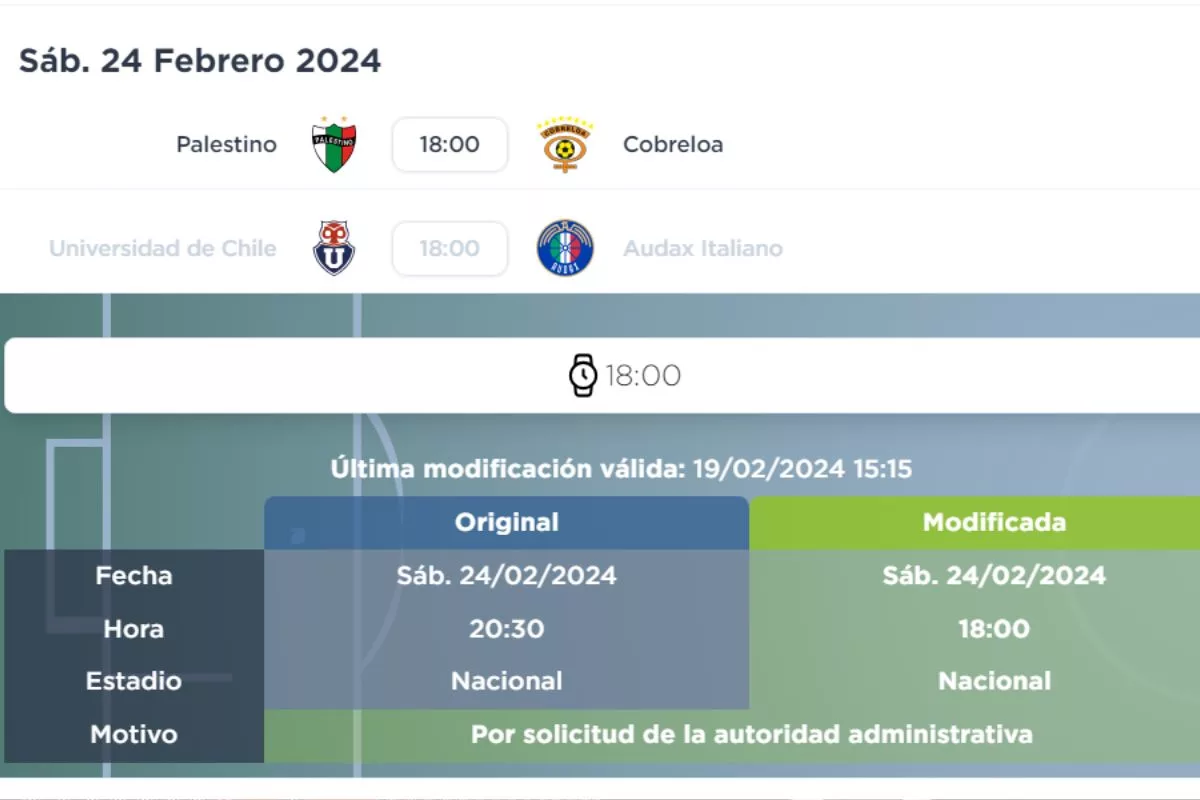Open the Universidad de Chile team link
Image resolution: width=1200 pixels, height=800 pixels.
(x=163, y=248)
